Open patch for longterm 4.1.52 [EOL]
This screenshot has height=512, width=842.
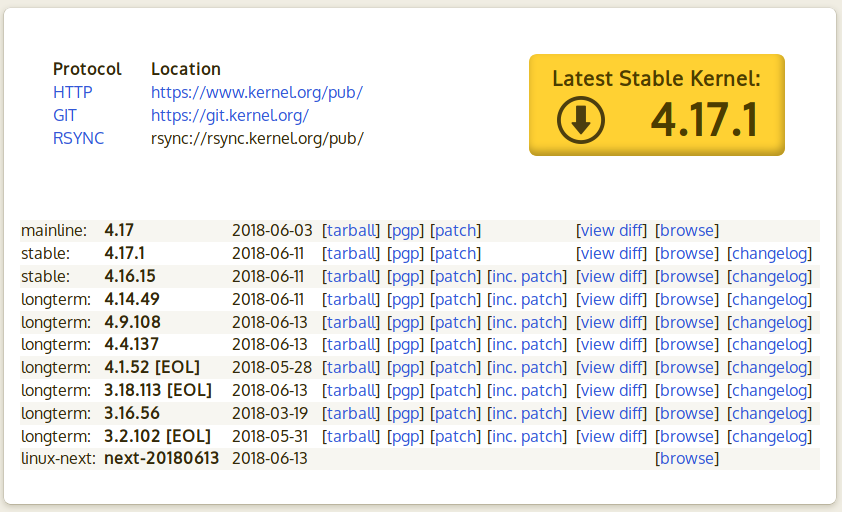tap(455, 367)
